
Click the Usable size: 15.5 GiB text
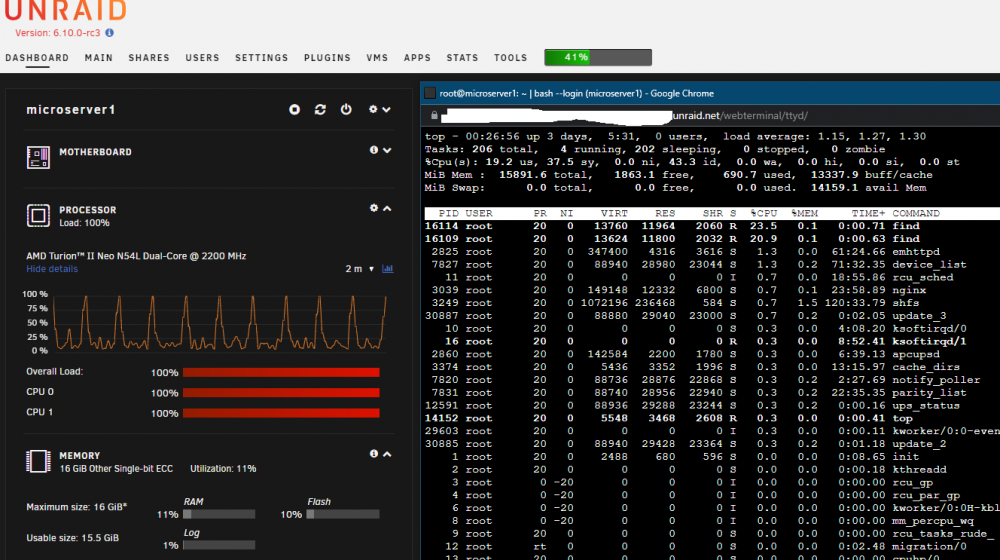pos(72,538)
